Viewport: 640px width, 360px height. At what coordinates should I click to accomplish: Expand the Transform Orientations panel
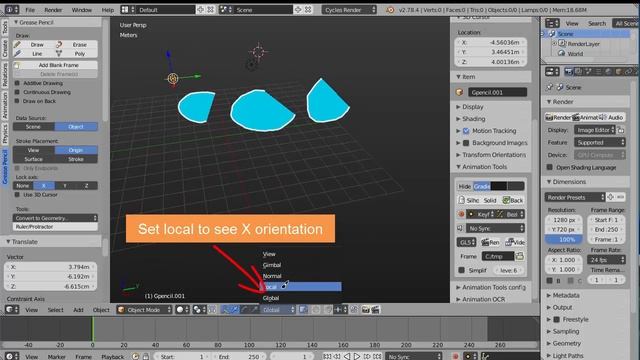[491, 155]
